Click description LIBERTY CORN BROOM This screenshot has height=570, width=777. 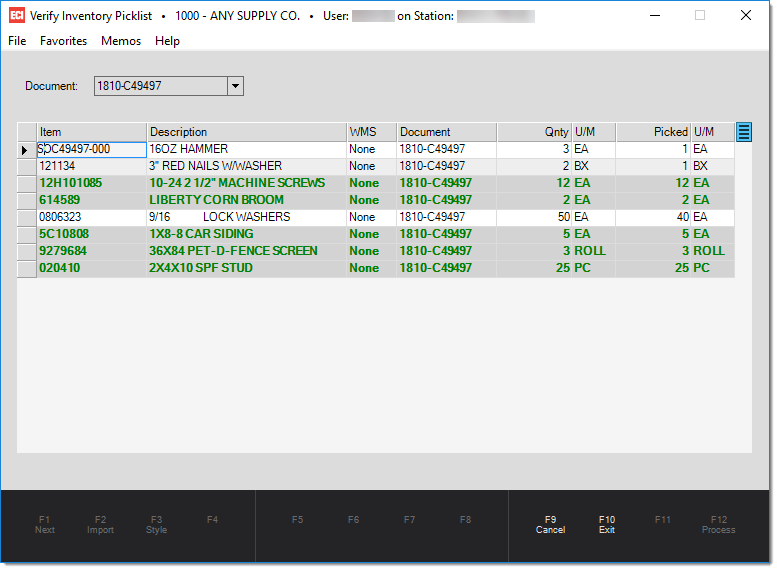247,200
